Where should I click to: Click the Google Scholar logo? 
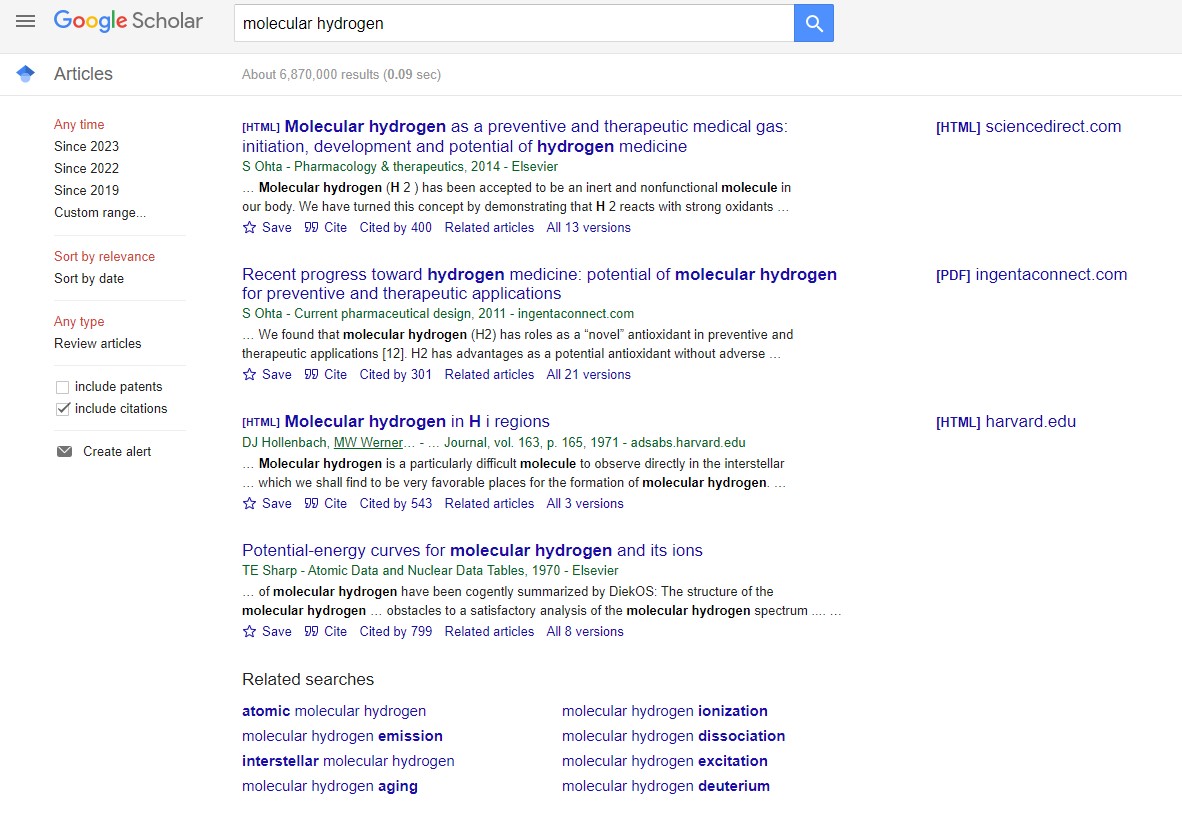point(128,21)
